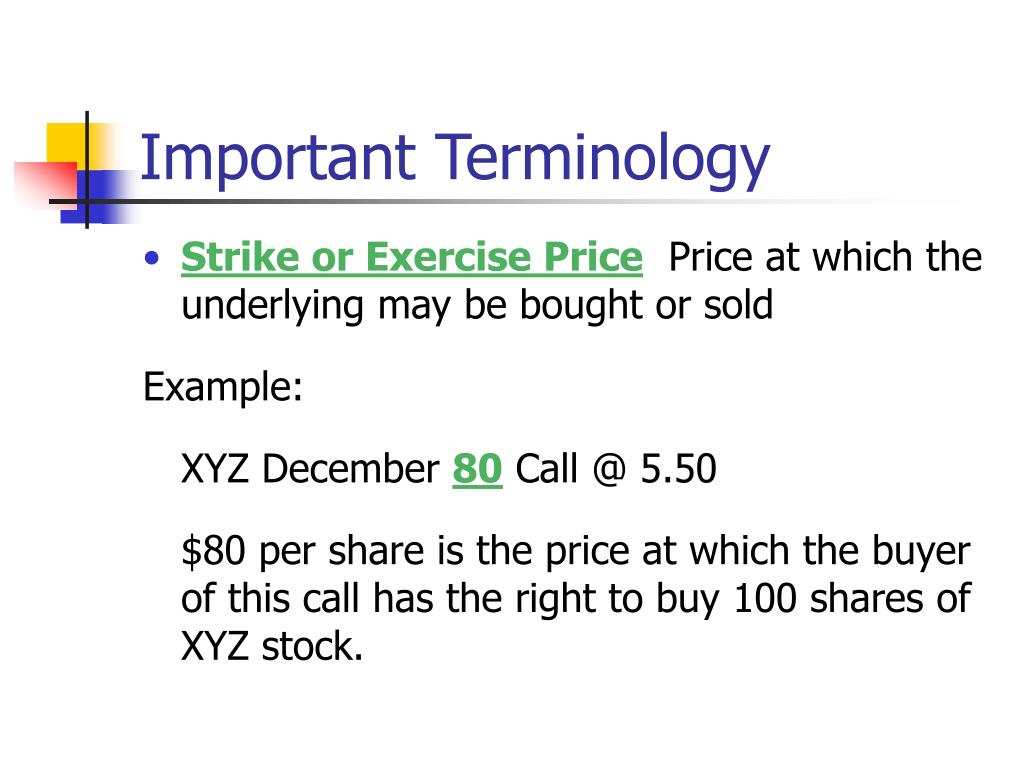The image size is (1024, 768).
Task: Click the Example: label text
Action: (223, 387)
